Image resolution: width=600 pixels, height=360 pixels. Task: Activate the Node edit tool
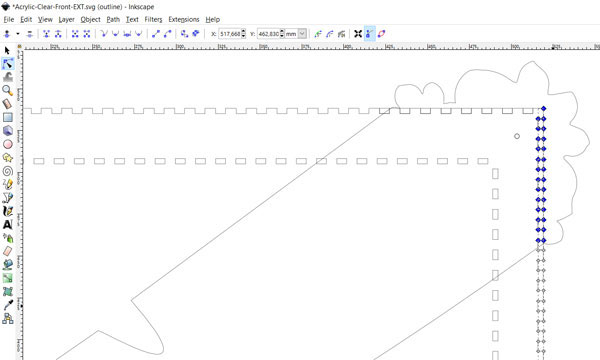click(x=8, y=64)
